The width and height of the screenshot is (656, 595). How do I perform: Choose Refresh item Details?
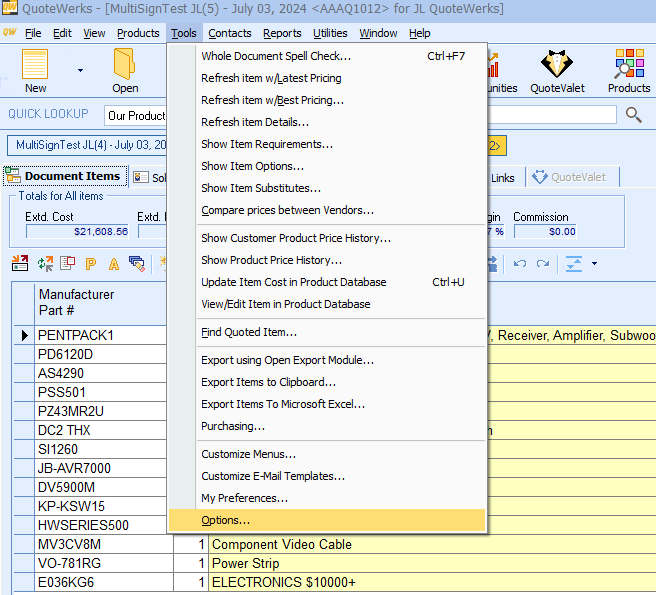(327, 122)
